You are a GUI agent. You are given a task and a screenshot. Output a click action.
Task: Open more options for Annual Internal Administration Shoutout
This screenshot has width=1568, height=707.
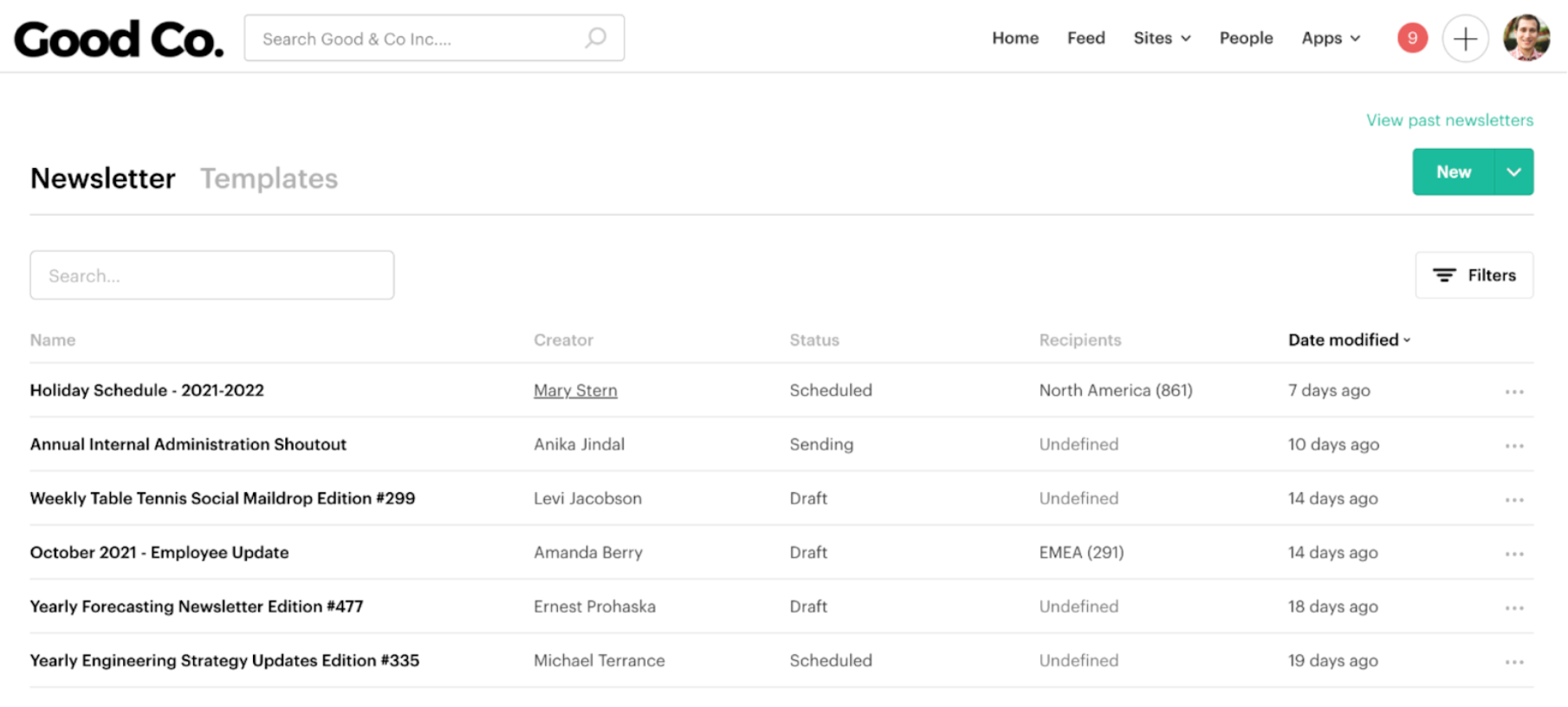pos(1513,445)
